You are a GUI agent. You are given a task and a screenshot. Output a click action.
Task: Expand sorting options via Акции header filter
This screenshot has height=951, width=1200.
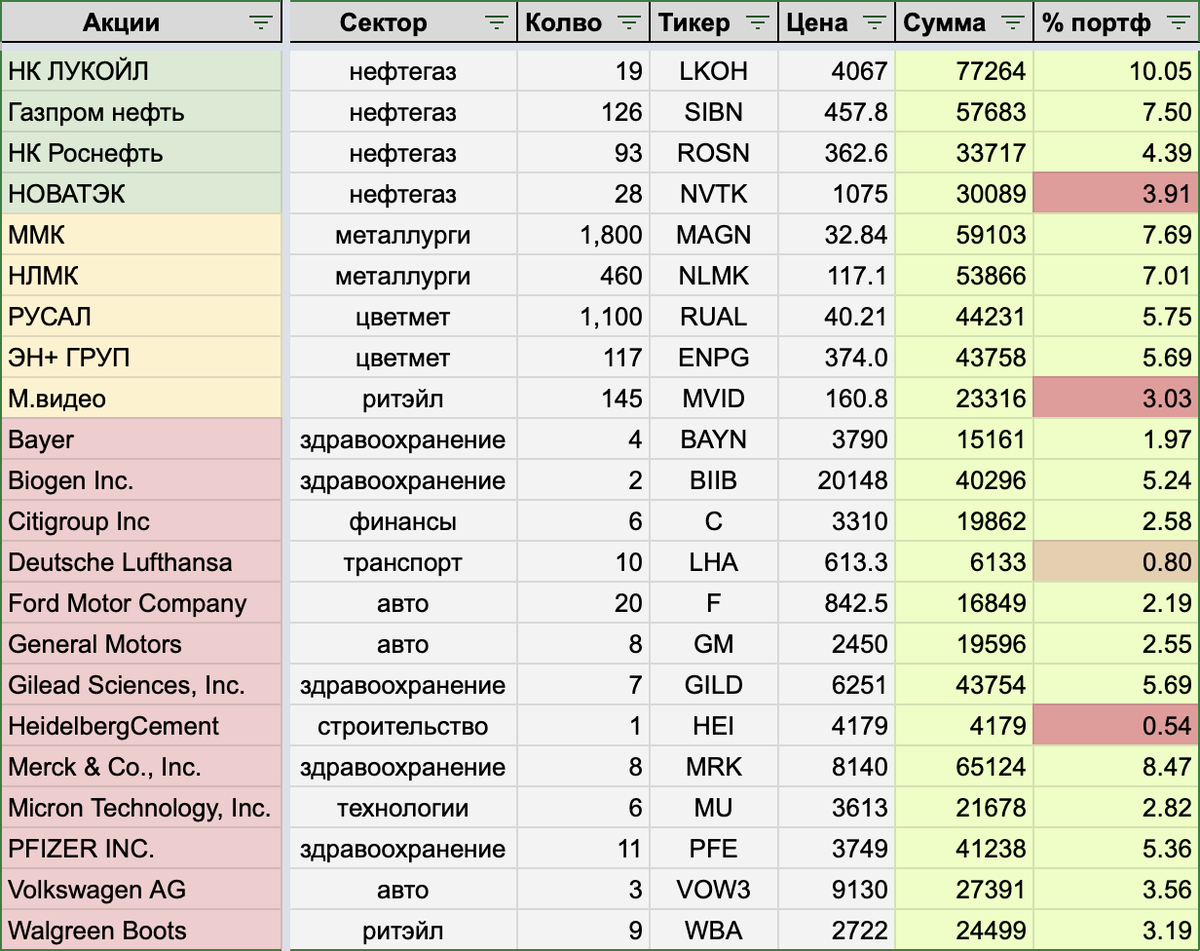pyautogui.click(x=261, y=21)
